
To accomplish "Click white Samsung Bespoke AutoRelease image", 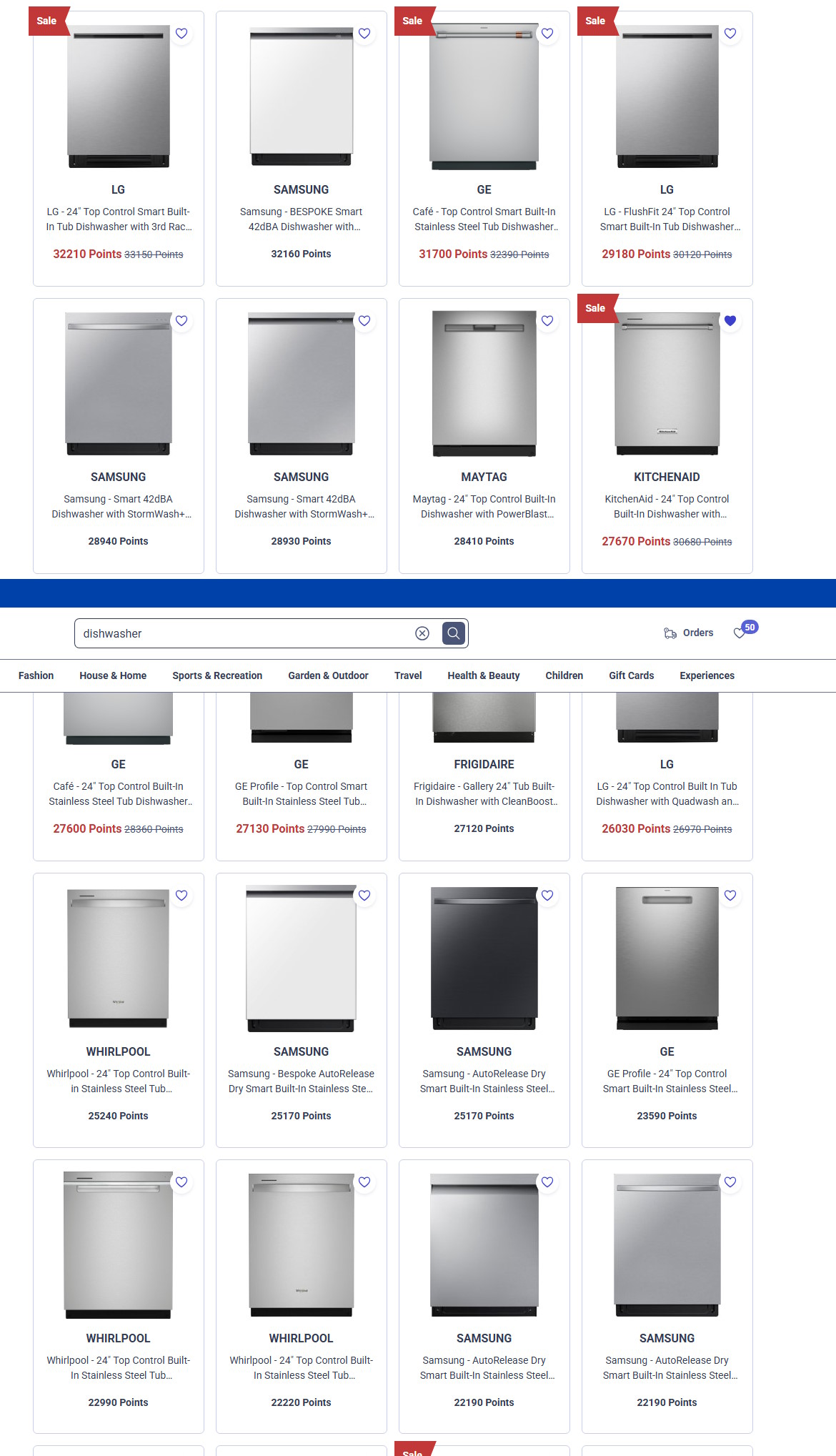I will click(302, 959).
